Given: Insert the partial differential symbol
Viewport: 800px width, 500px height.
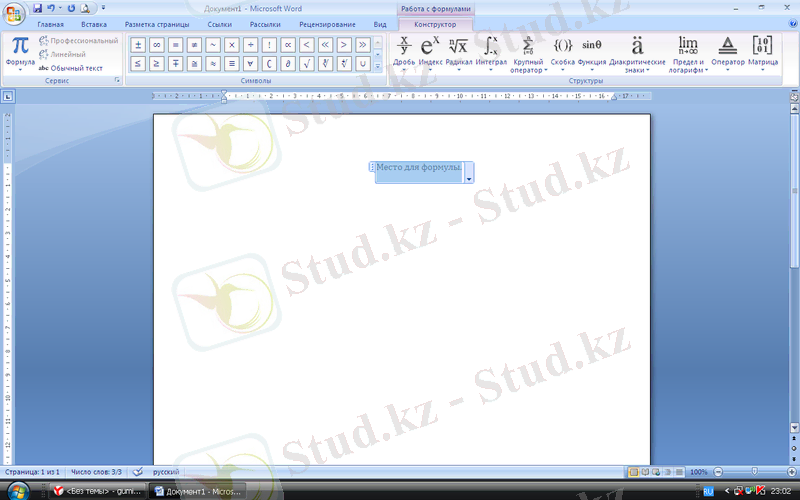Looking at the screenshot, I should (x=288, y=63).
